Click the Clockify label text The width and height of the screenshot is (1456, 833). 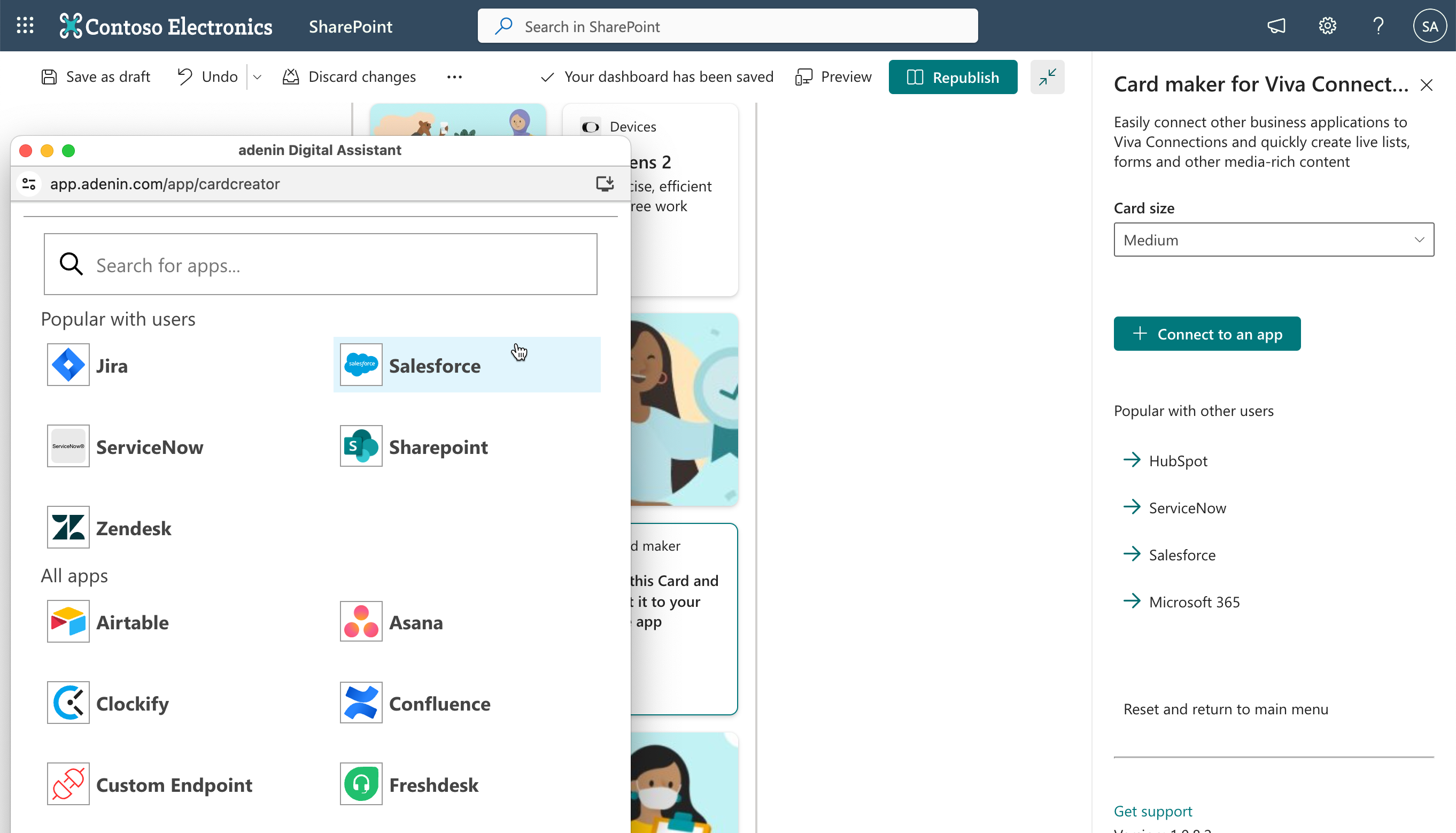click(x=133, y=703)
